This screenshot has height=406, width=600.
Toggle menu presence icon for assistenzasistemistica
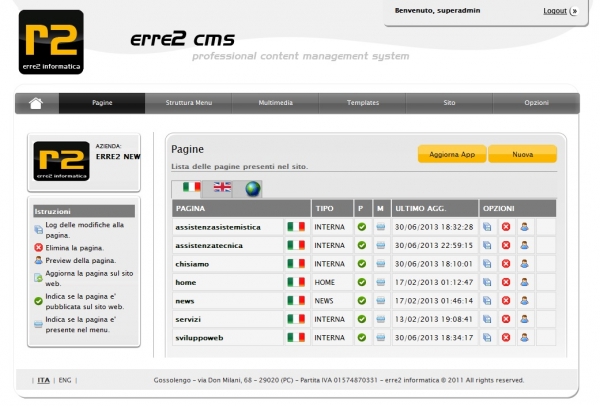click(381, 227)
